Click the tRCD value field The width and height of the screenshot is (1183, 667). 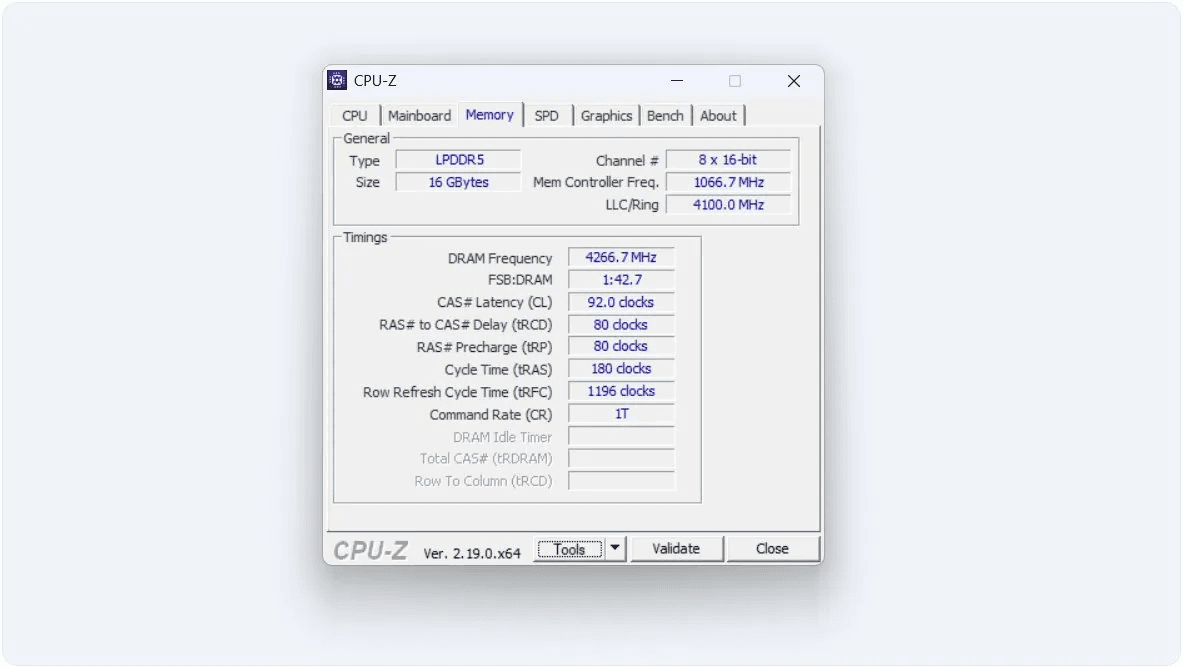[x=621, y=325]
